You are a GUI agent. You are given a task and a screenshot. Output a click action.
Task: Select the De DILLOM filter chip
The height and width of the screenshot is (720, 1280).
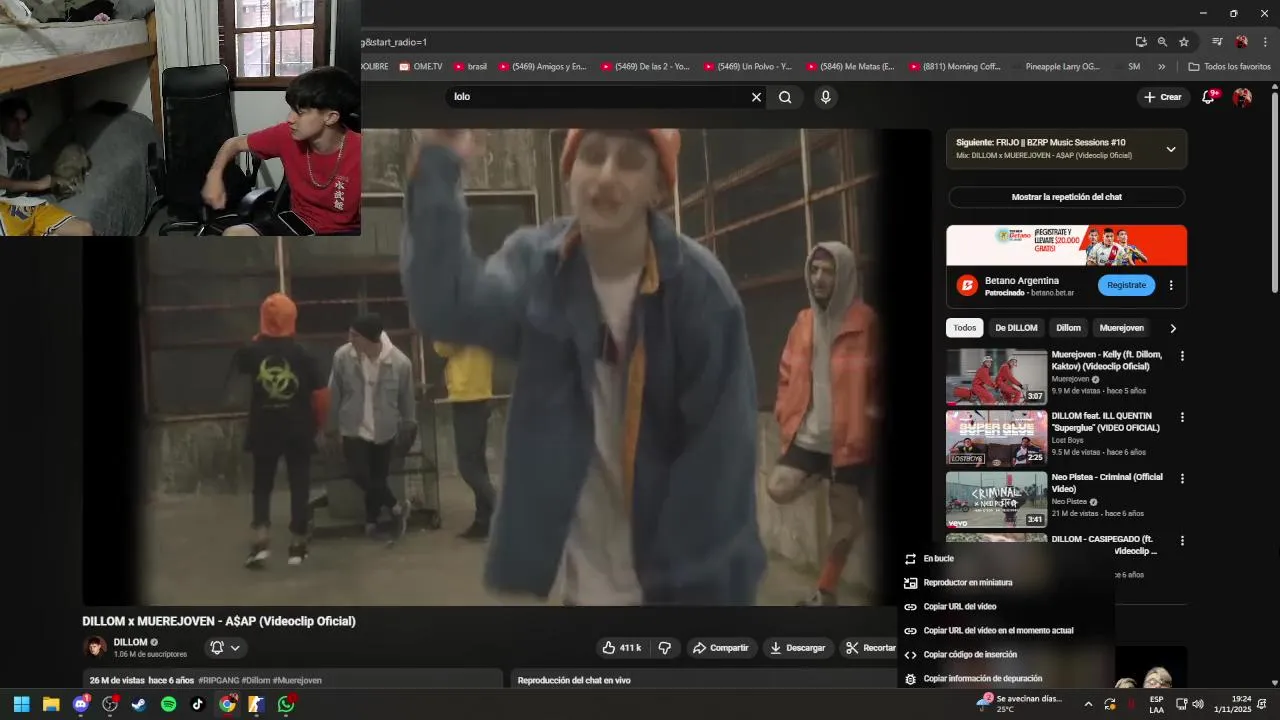(1016, 328)
